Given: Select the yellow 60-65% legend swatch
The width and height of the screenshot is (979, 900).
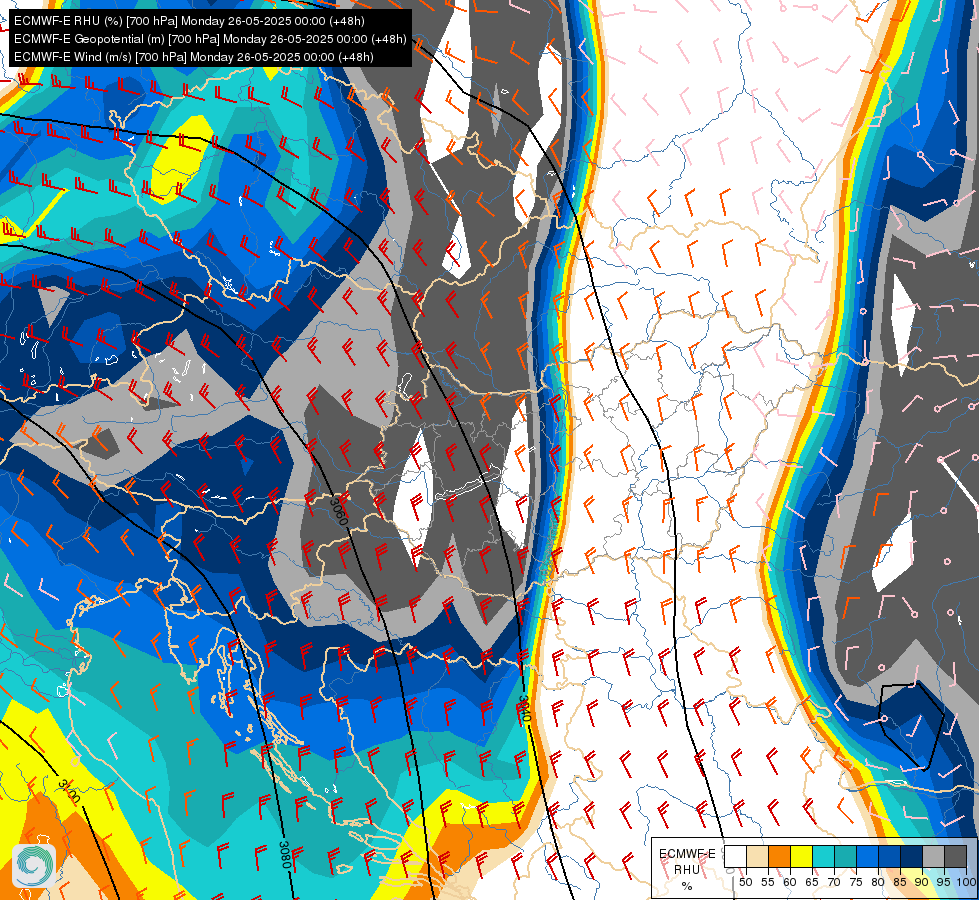Looking at the screenshot, I should point(802,856).
